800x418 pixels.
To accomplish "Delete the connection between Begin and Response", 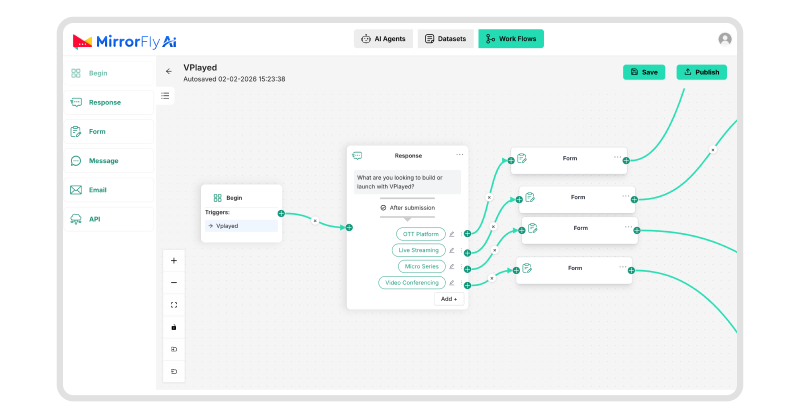I will pyautogui.click(x=315, y=221).
